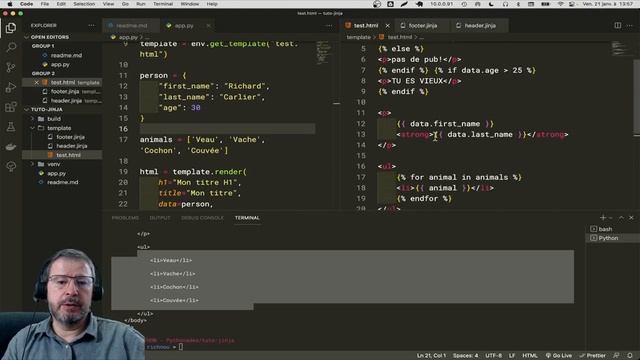
Task: Open the Go menu
Action: (x=125, y=4)
